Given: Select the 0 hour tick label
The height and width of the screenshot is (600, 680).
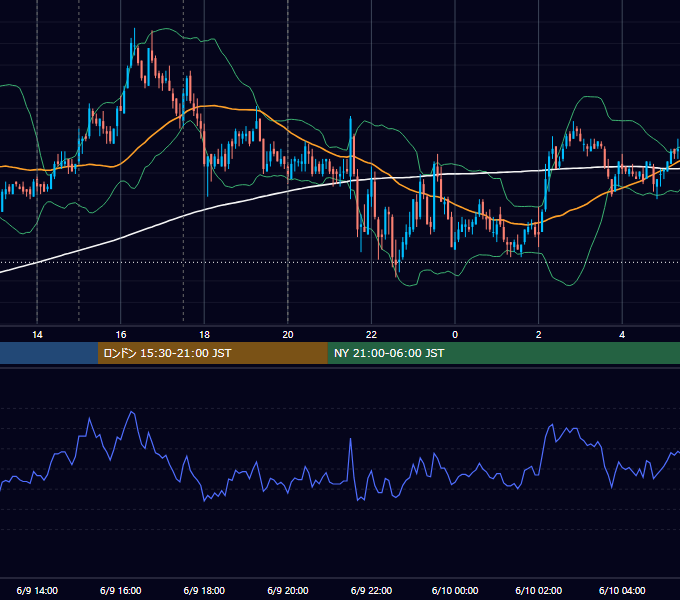Looking at the screenshot, I should pyautogui.click(x=455, y=335).
